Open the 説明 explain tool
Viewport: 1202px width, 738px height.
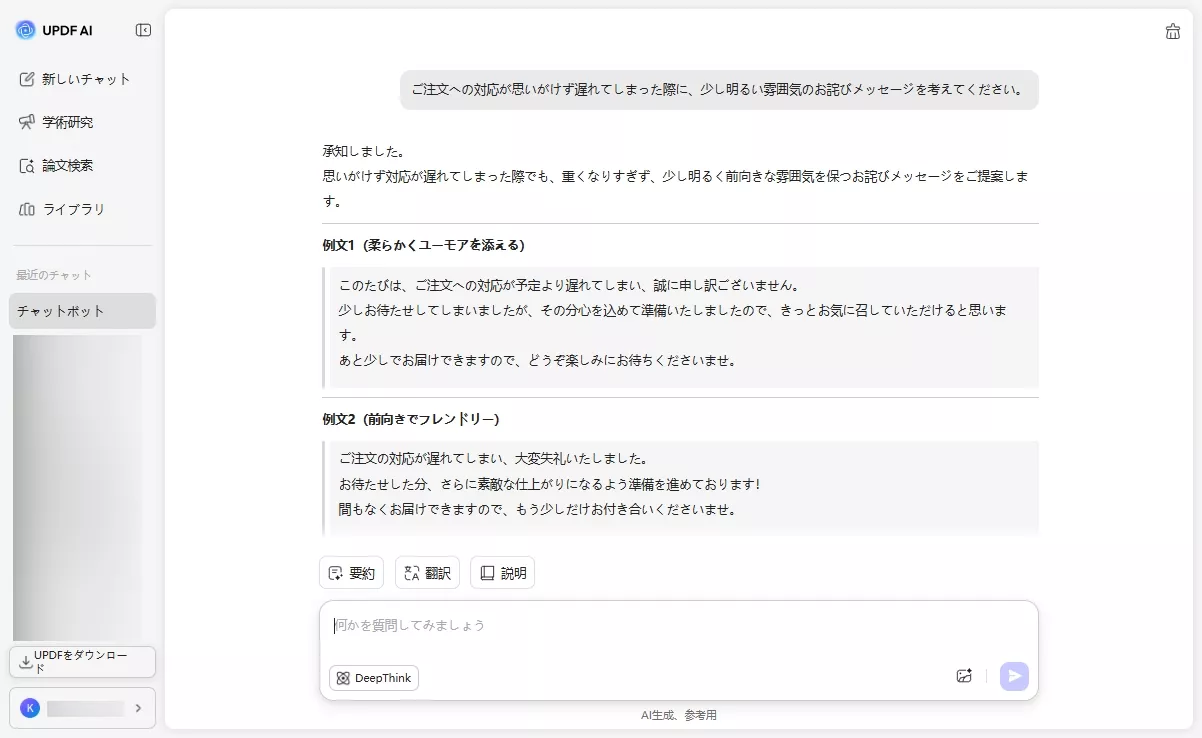pos(502,572)
